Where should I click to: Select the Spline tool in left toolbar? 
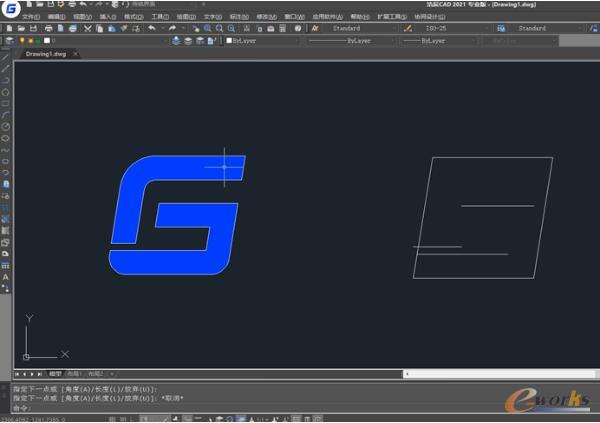[x=5, y=150]
